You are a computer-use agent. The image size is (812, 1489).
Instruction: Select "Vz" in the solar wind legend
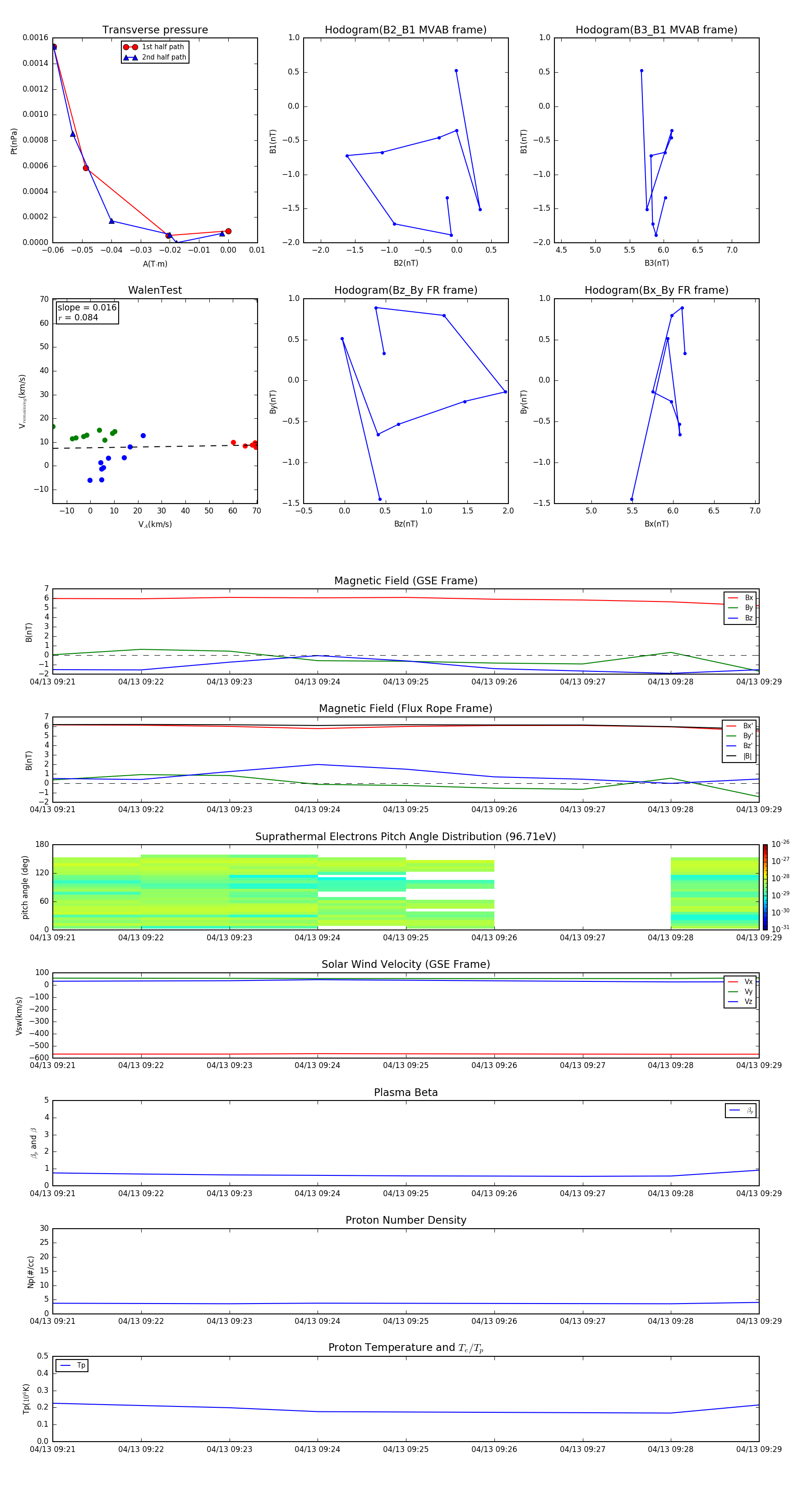(x=740, y=1001)
